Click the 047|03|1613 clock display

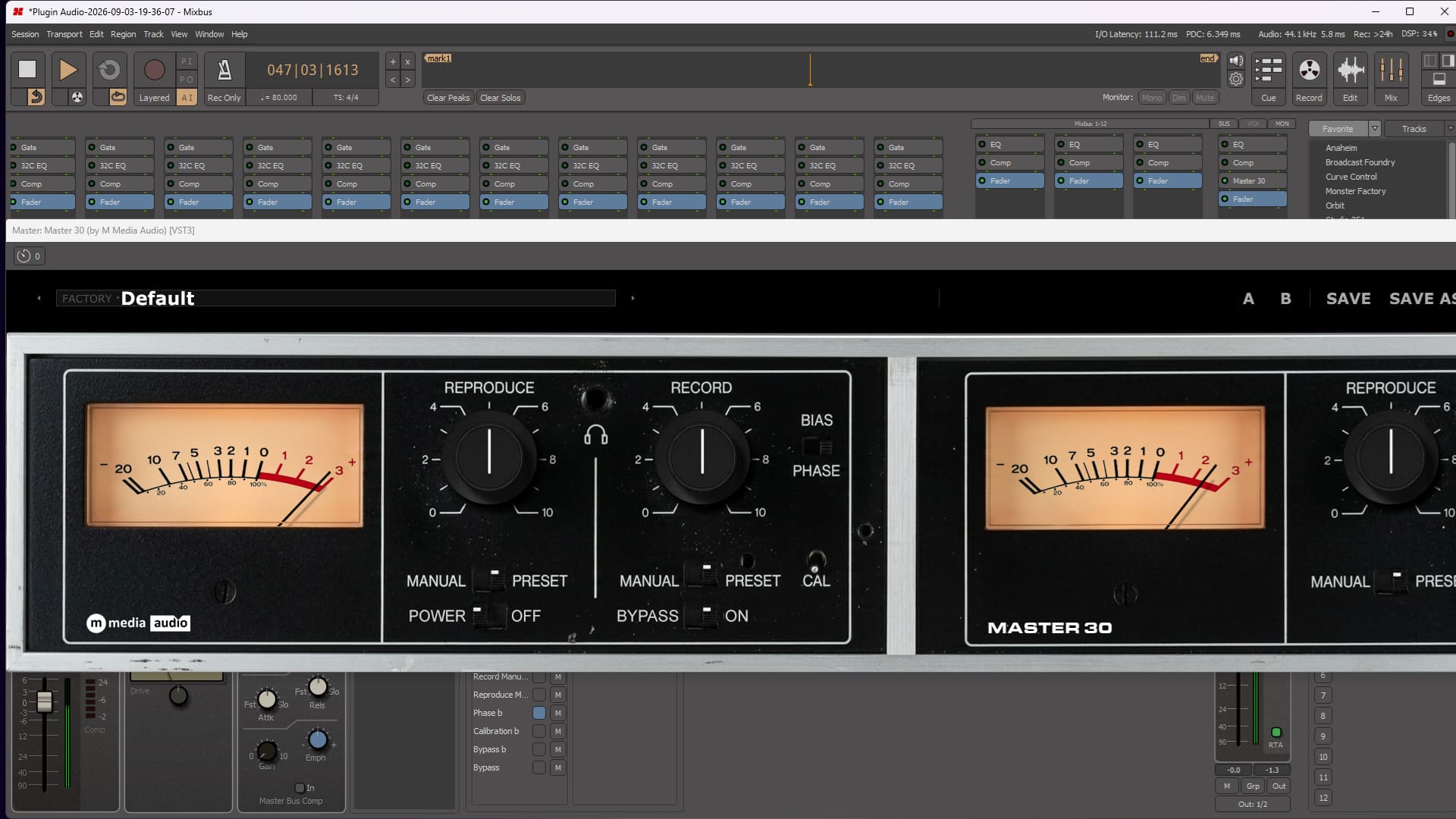click(x=312, y=70)
